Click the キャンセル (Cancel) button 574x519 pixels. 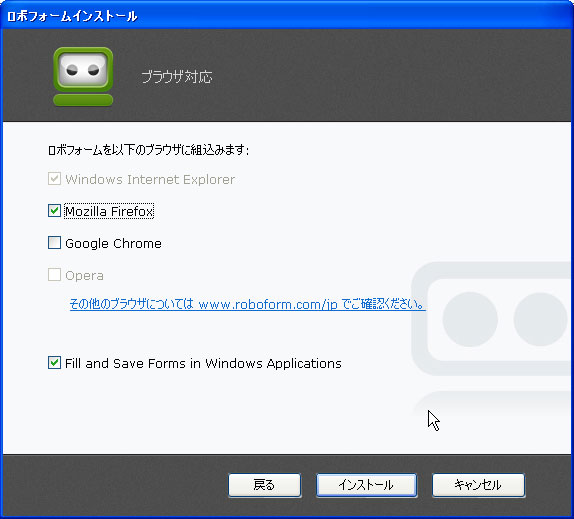coord(478,485)
